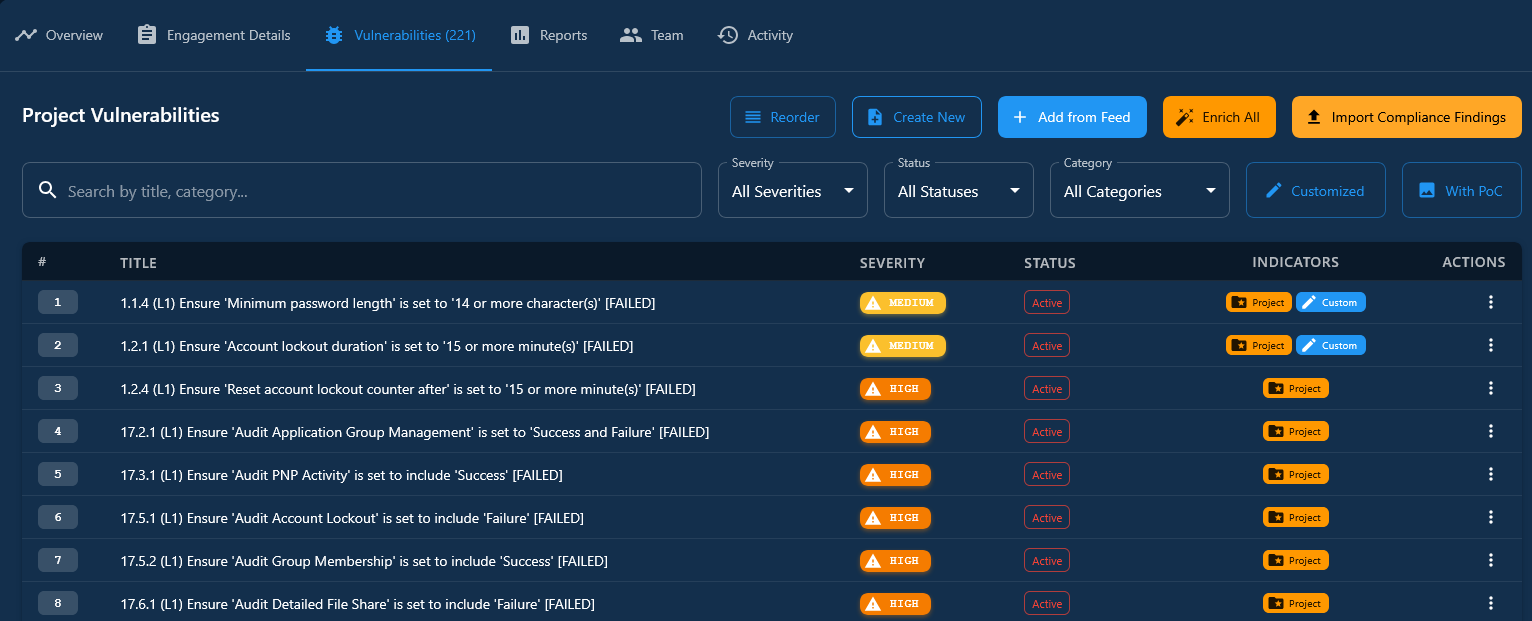Go to the Team tab

(x=652, y=35)
